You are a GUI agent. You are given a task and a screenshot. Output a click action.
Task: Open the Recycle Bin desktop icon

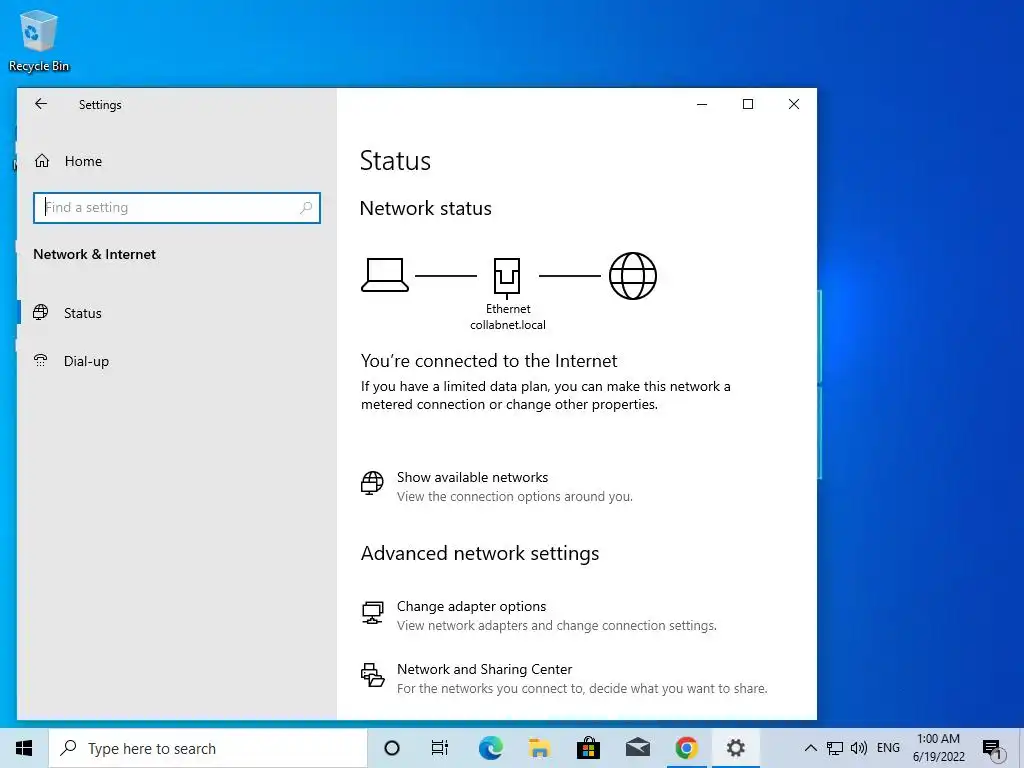(x=39, y=40)
